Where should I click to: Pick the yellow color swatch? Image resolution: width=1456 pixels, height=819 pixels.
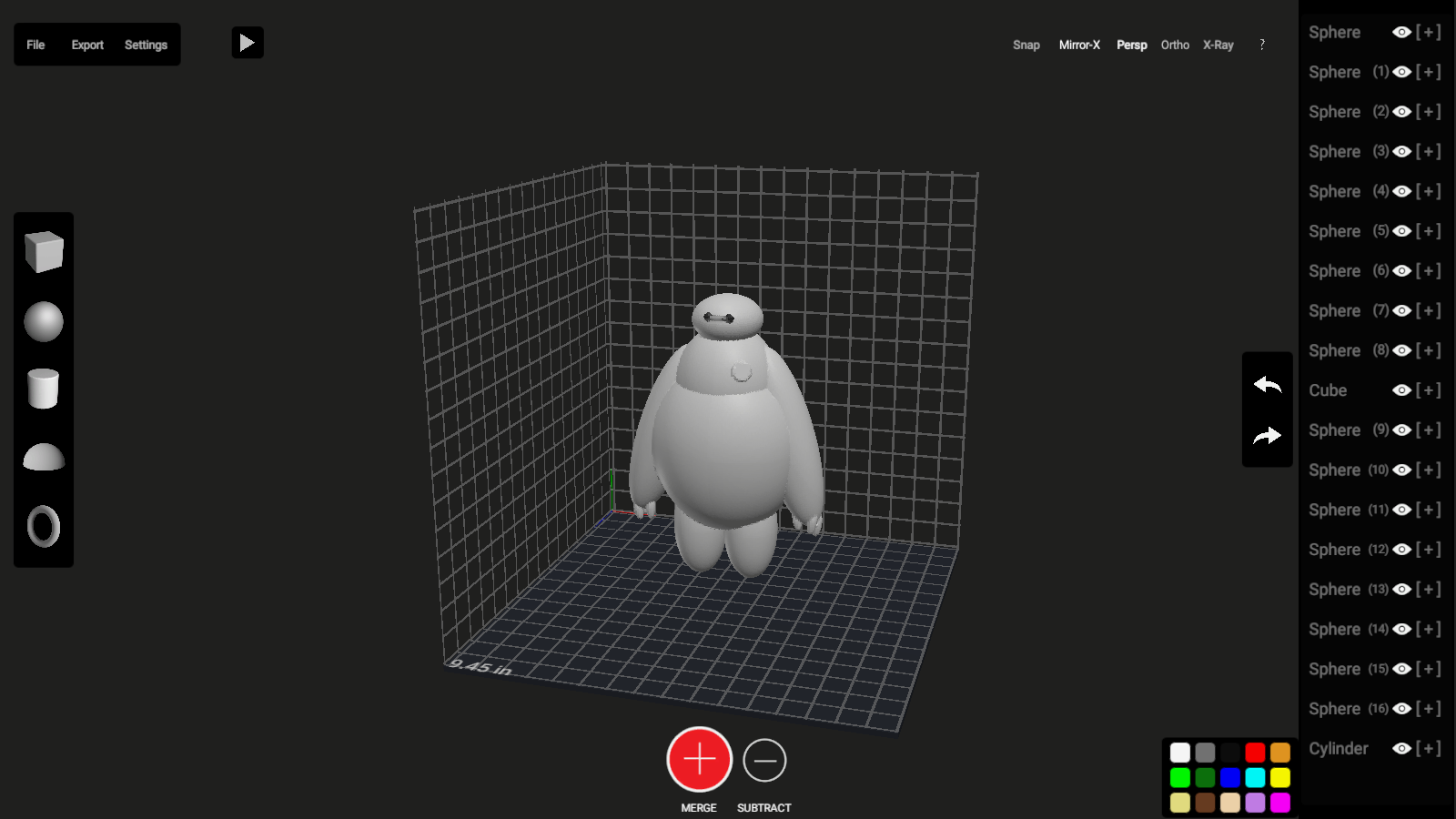tap(1280, 777)
